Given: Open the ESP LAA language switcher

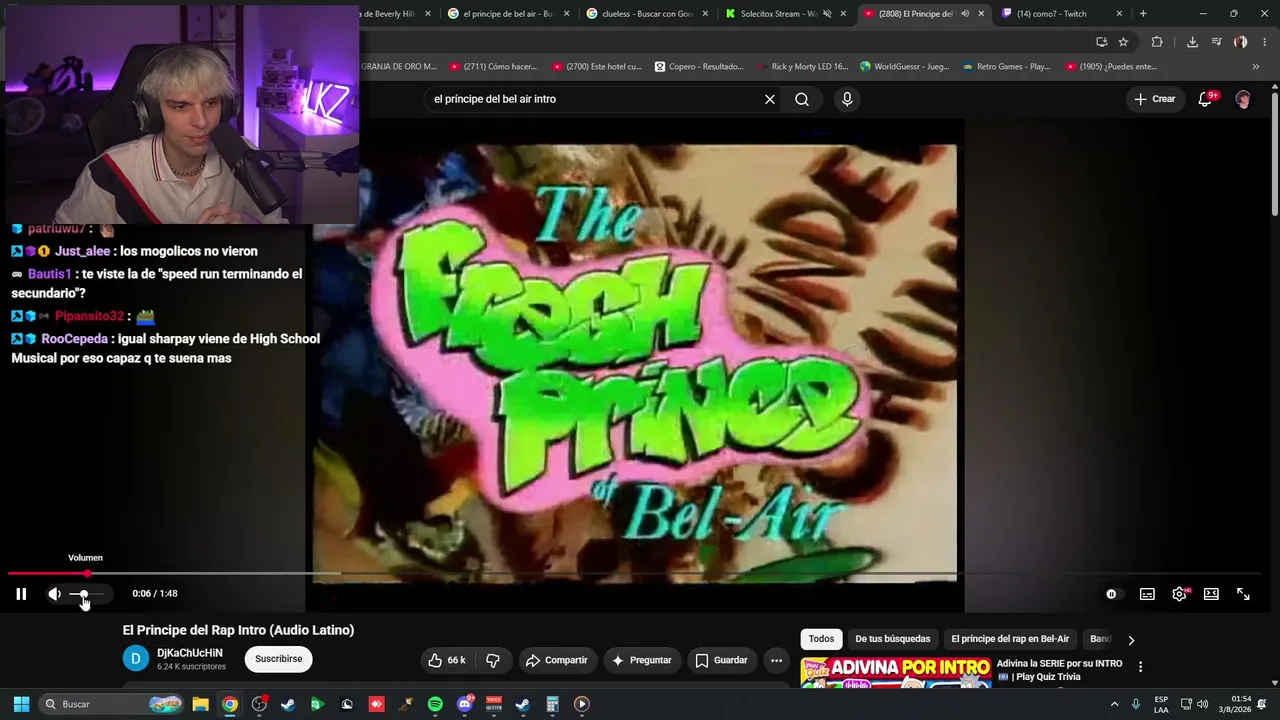Looking at the screenshot, I should (1161, 704).
